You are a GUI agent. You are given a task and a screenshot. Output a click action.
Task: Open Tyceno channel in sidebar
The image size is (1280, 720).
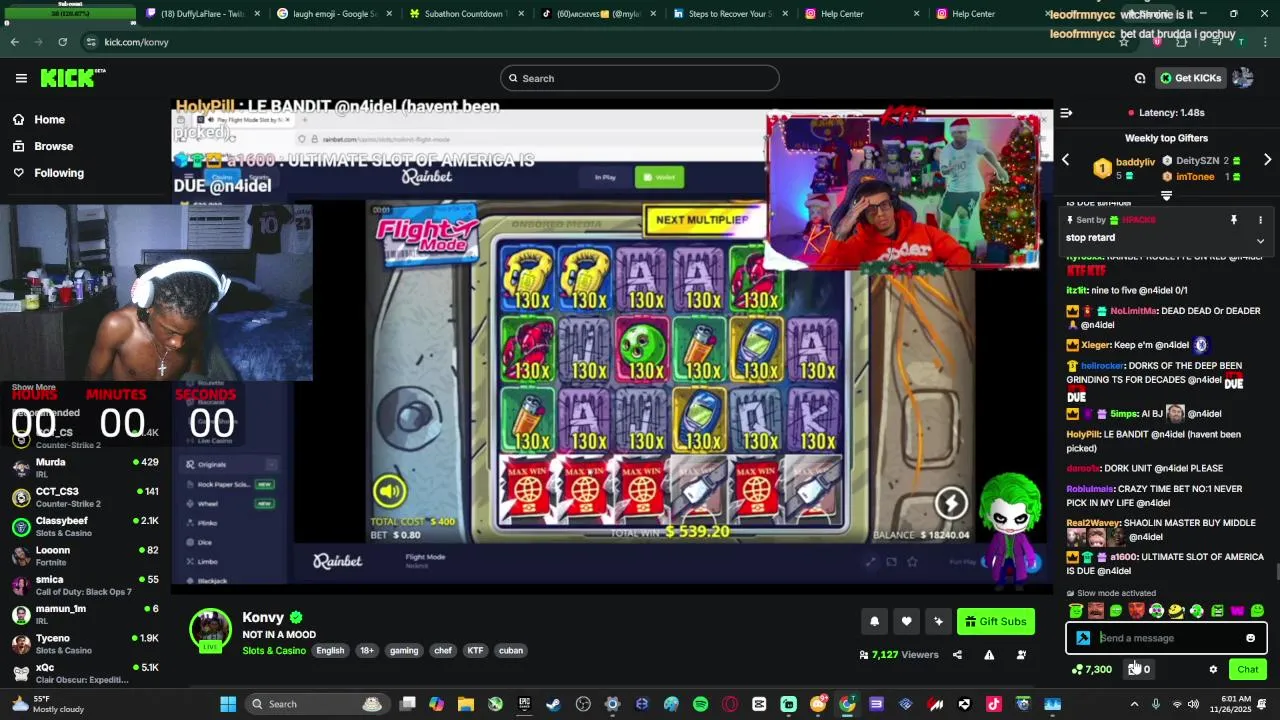tap(85, 644)
